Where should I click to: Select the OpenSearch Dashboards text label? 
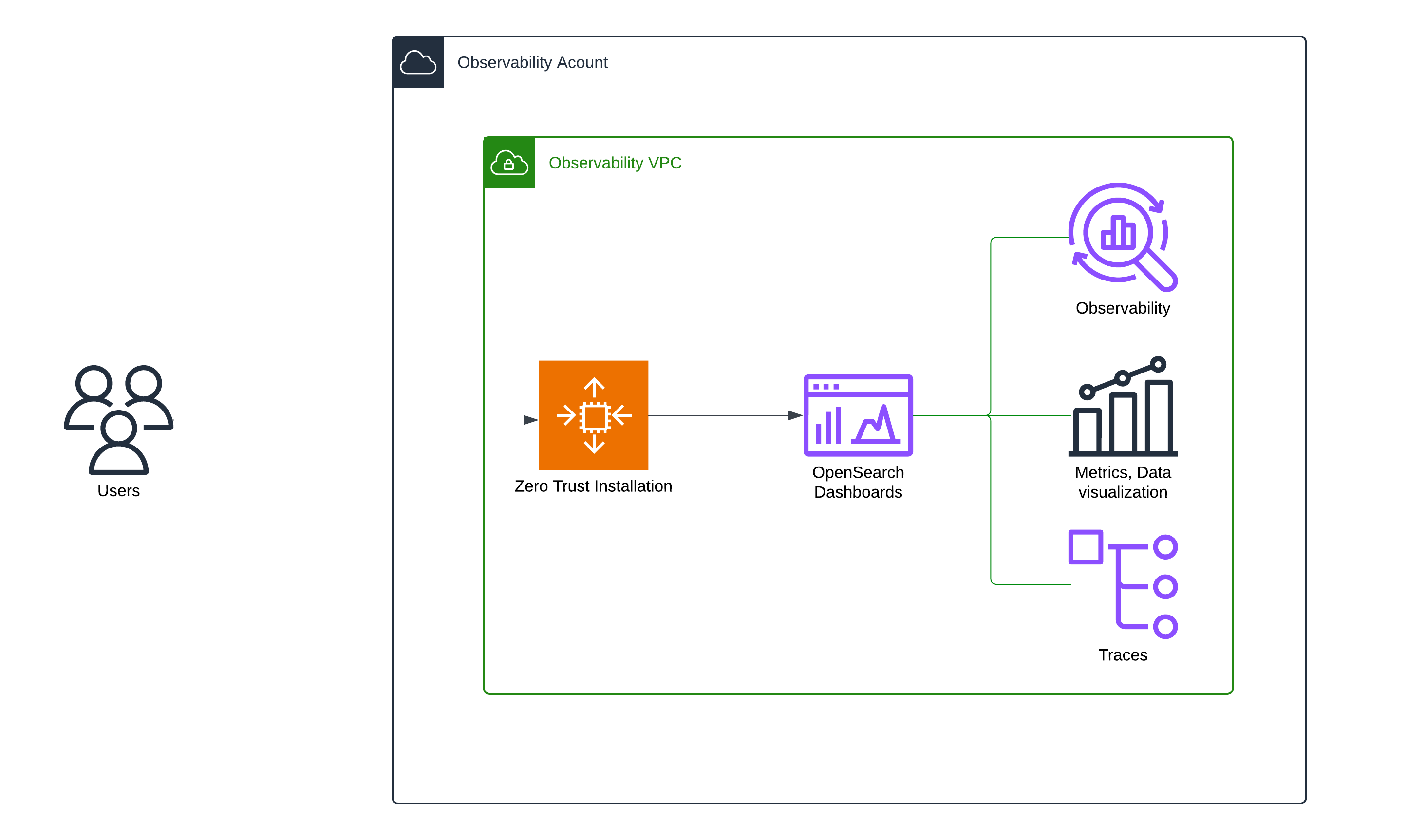tap(858, 482)
